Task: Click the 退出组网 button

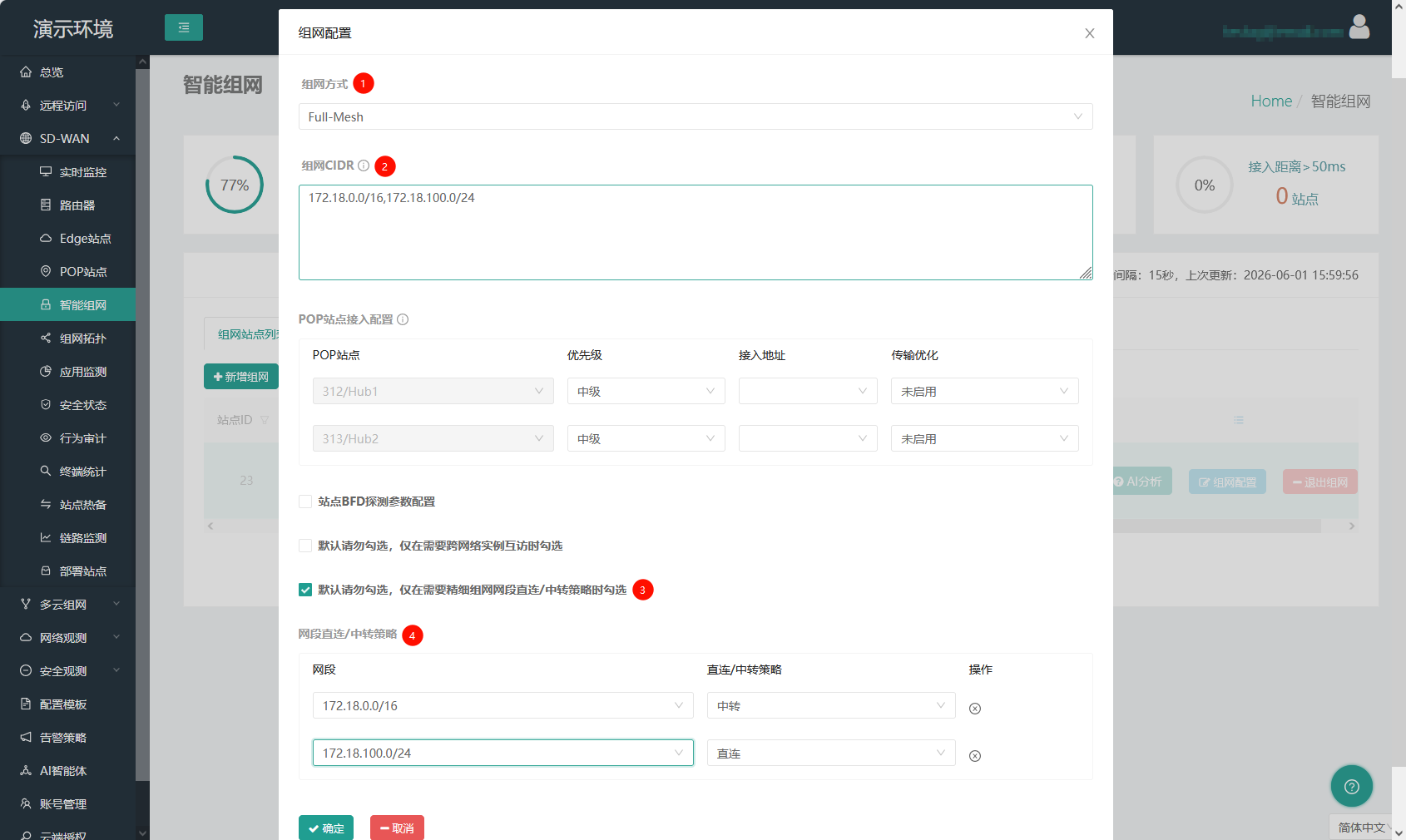Action: [1320, 482]
